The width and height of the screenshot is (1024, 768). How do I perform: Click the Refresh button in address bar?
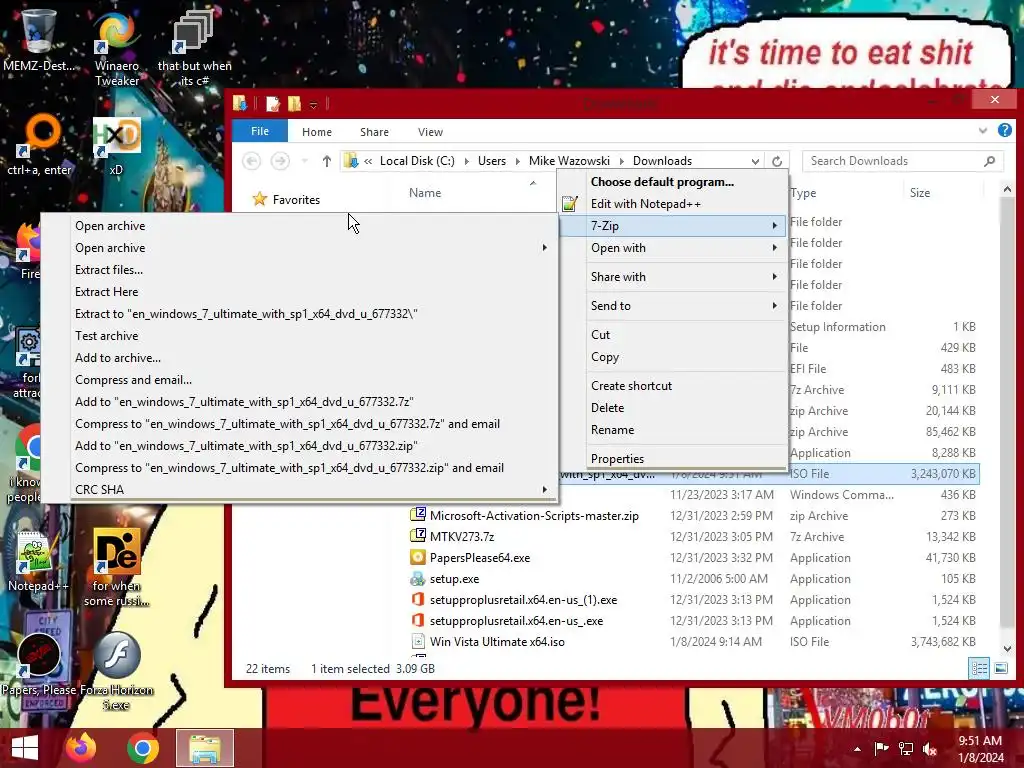coord(776,161)
